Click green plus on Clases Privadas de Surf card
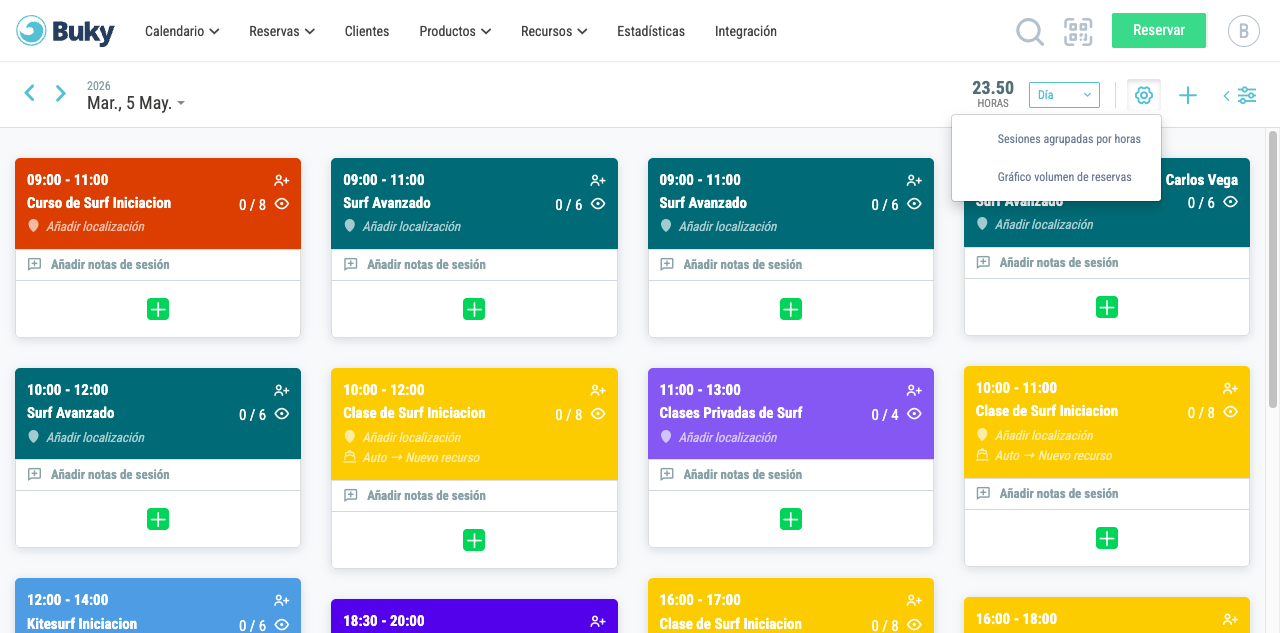This screenshot has width=1280, height=633. point(791,519)
